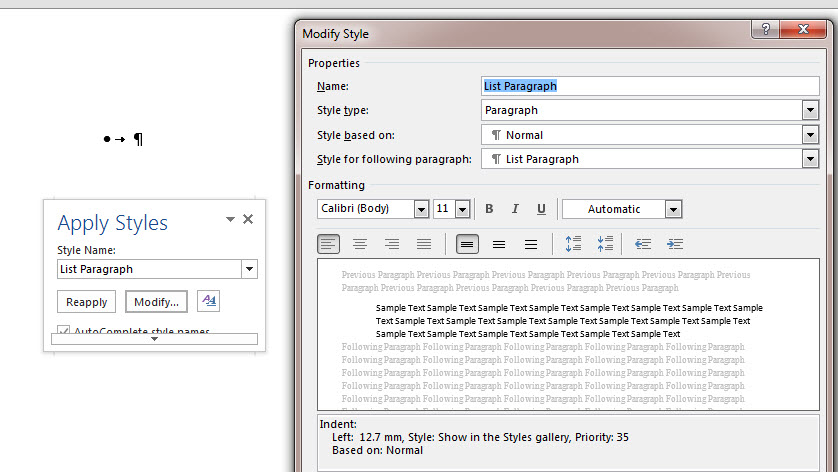The width and height of the screenshot is (838, 472).
Task: Open Apply Styles pane options arrow
Action: pyautogui.click(x=230, y=219)
